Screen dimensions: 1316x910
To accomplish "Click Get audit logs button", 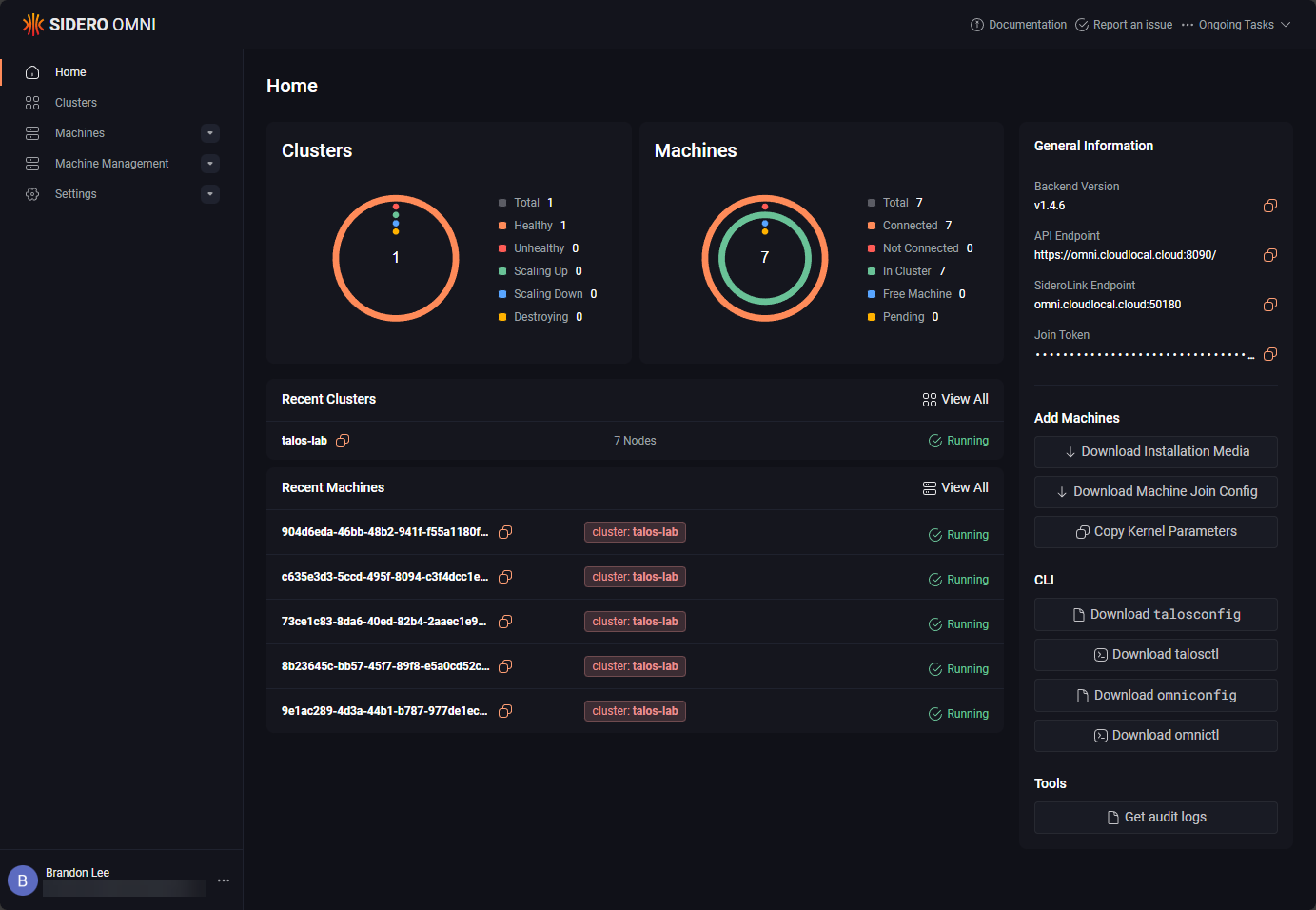I will coord(1155,818).
